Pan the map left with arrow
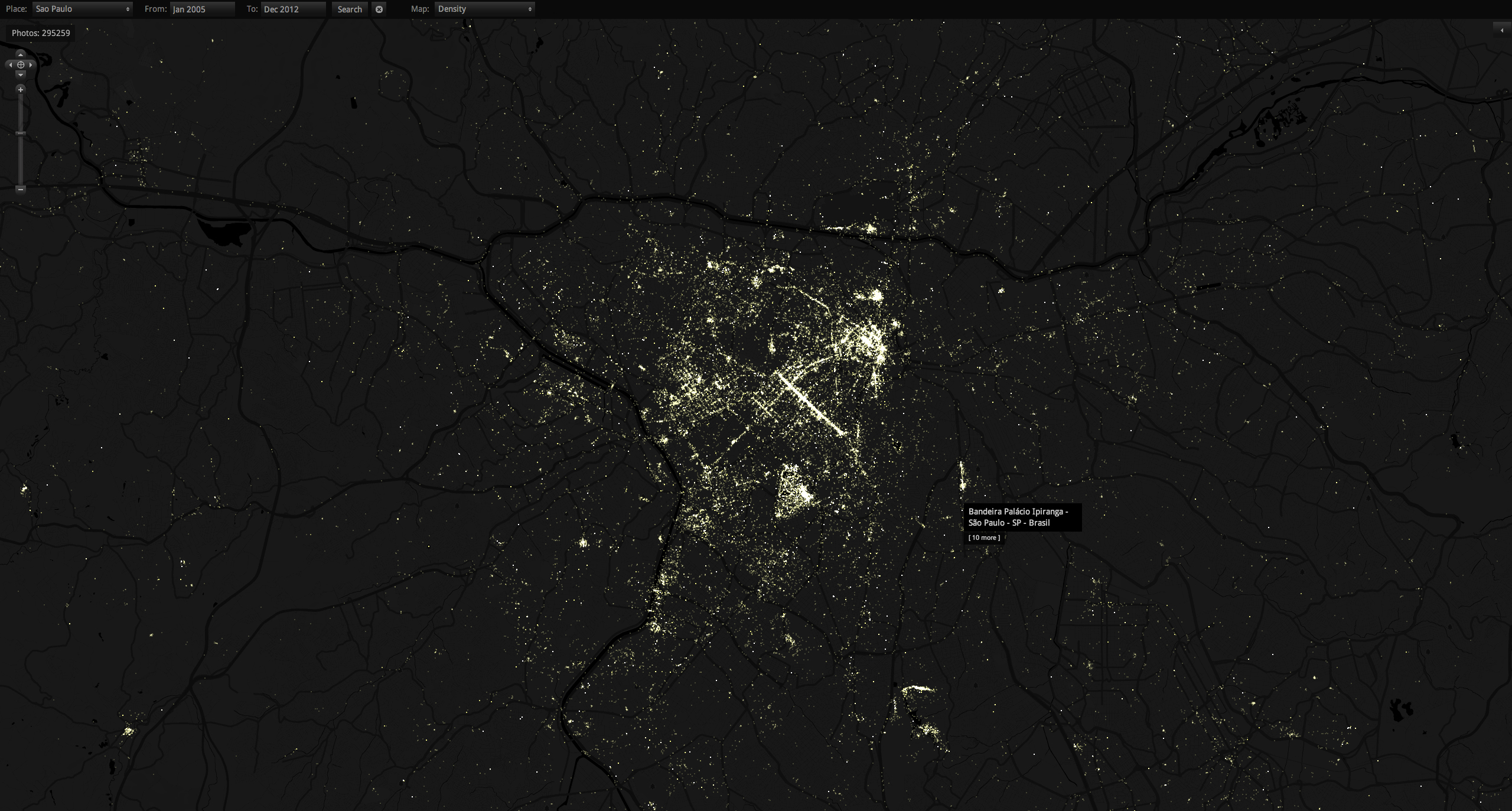 click(x=10, y=65)
